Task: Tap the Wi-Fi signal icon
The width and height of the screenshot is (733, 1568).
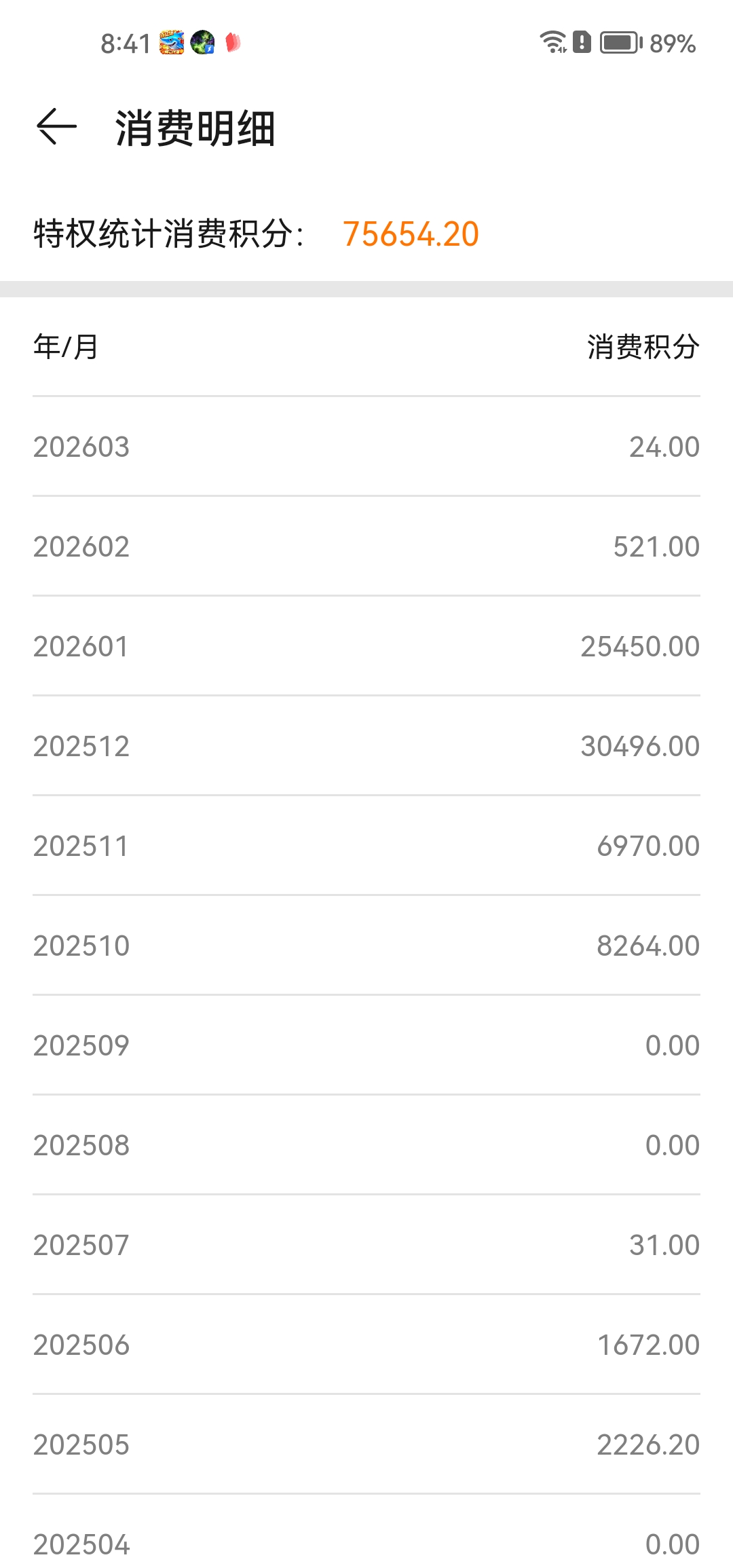Action: coord(553,42)
